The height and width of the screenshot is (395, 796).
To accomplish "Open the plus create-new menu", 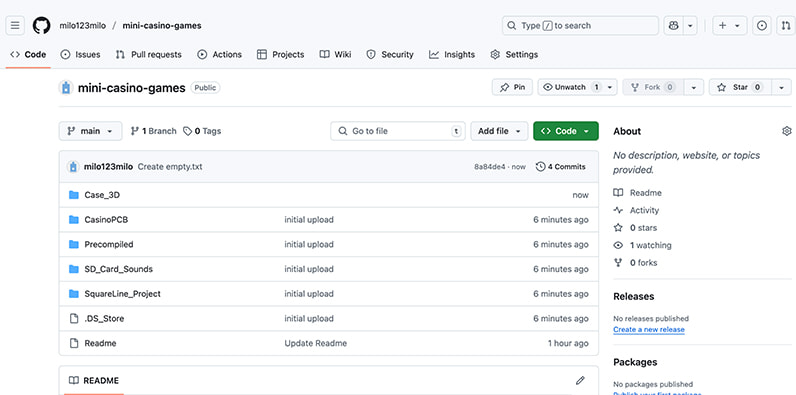I will point(729,25).
